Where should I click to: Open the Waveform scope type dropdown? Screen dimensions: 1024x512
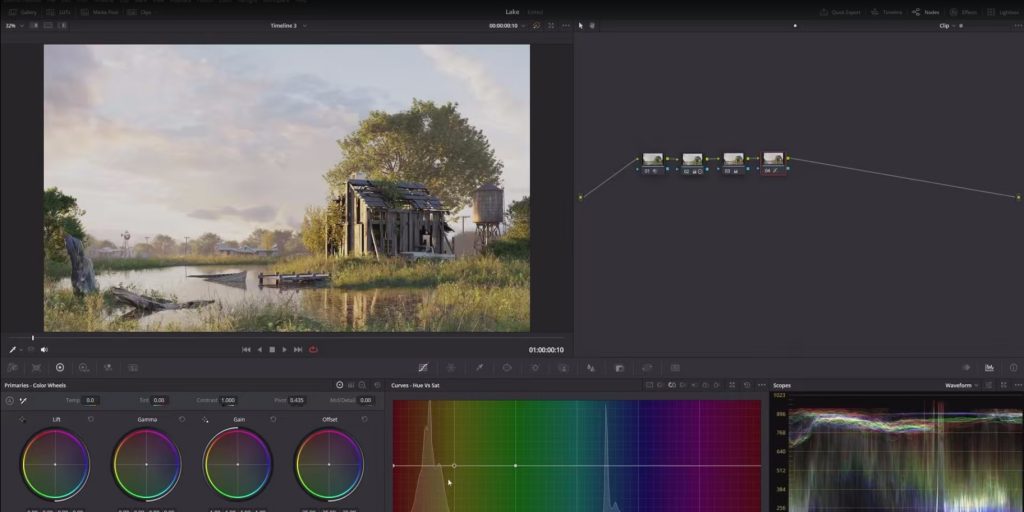click(x=961, y=385)
